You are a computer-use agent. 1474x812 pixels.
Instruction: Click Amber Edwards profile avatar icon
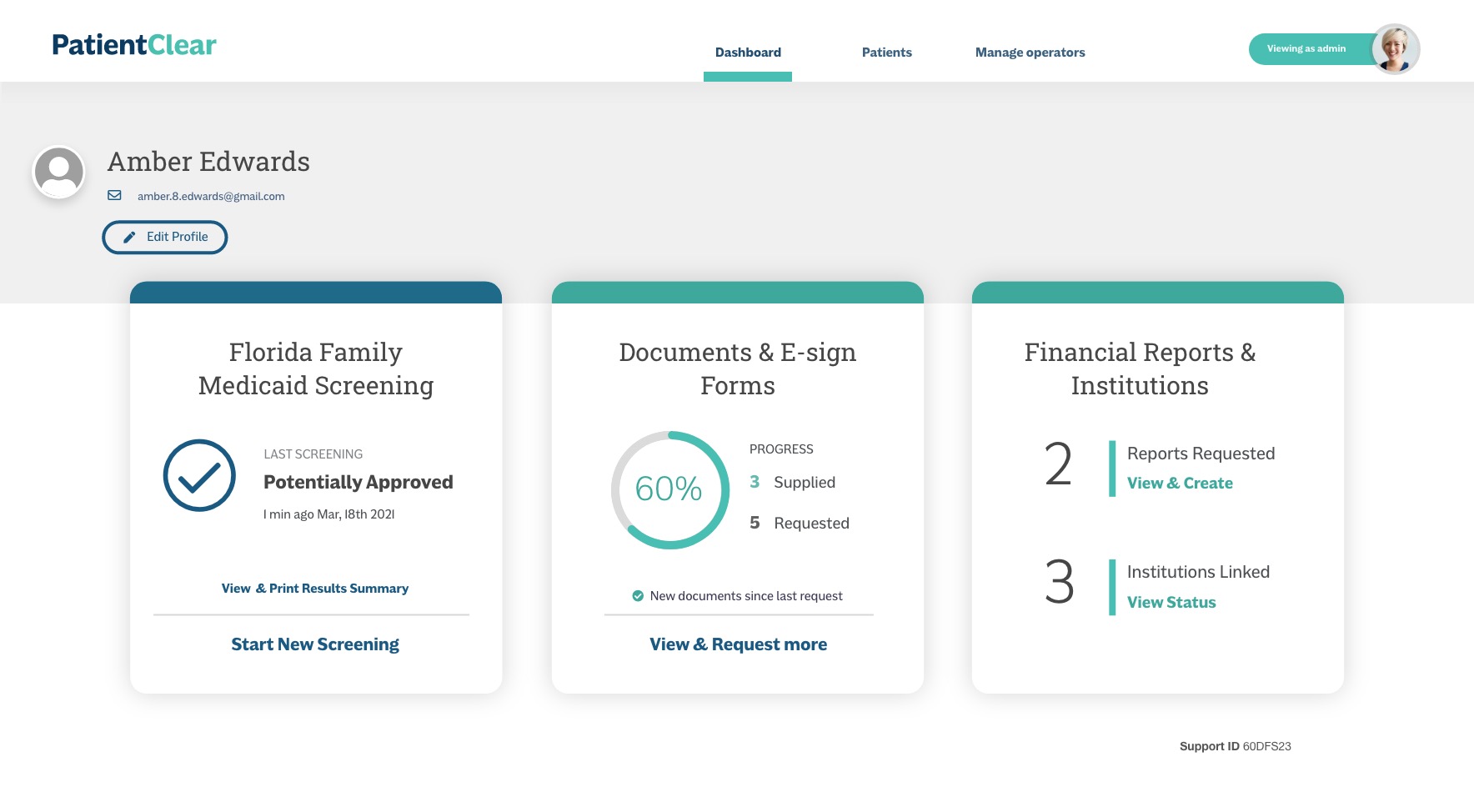[x=58, y=173]
